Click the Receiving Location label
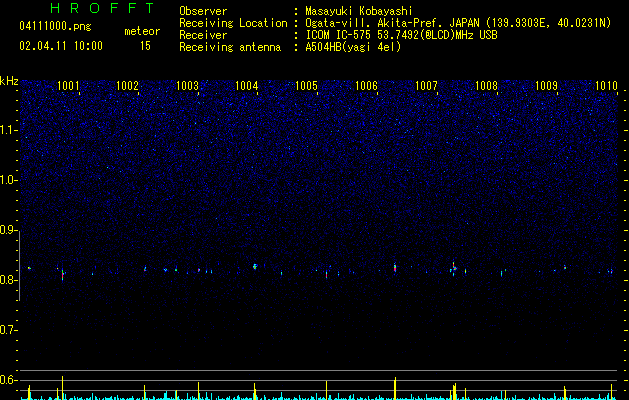The image size is (629, 400). [233, 23]
